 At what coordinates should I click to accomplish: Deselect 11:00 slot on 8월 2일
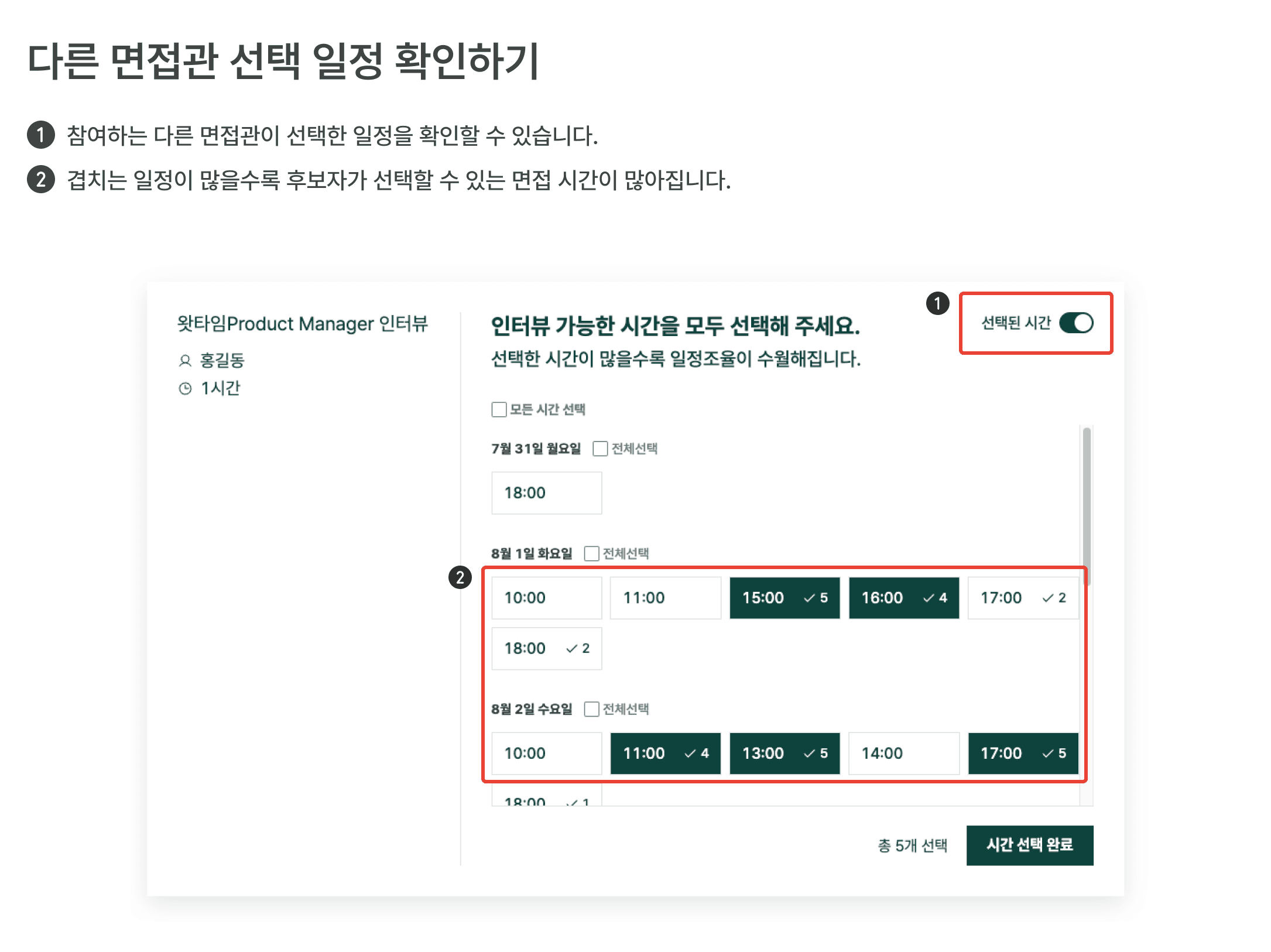(x=665, y=753)
